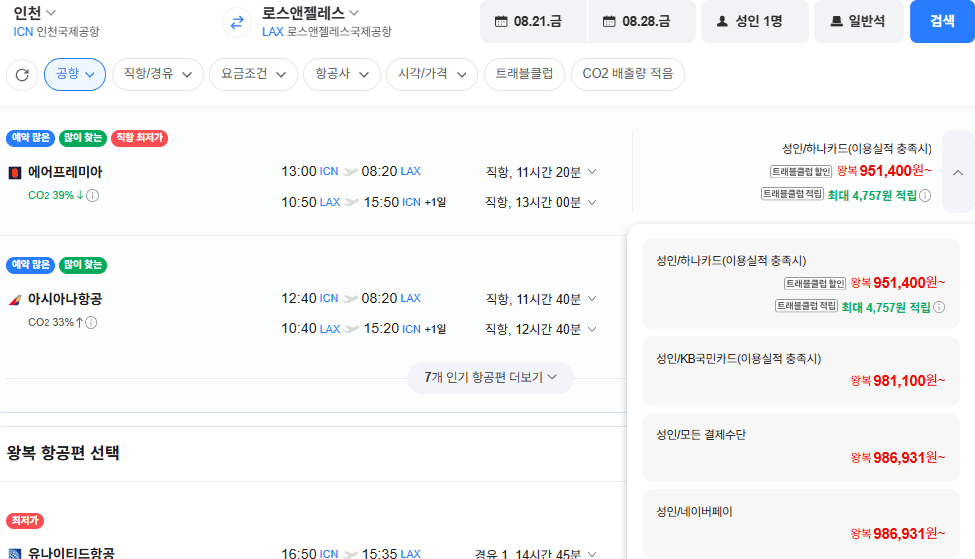Show 7개 인기 항공편 더보기
Viewport: 975px width, 559px height.
(x=490, y=377)
